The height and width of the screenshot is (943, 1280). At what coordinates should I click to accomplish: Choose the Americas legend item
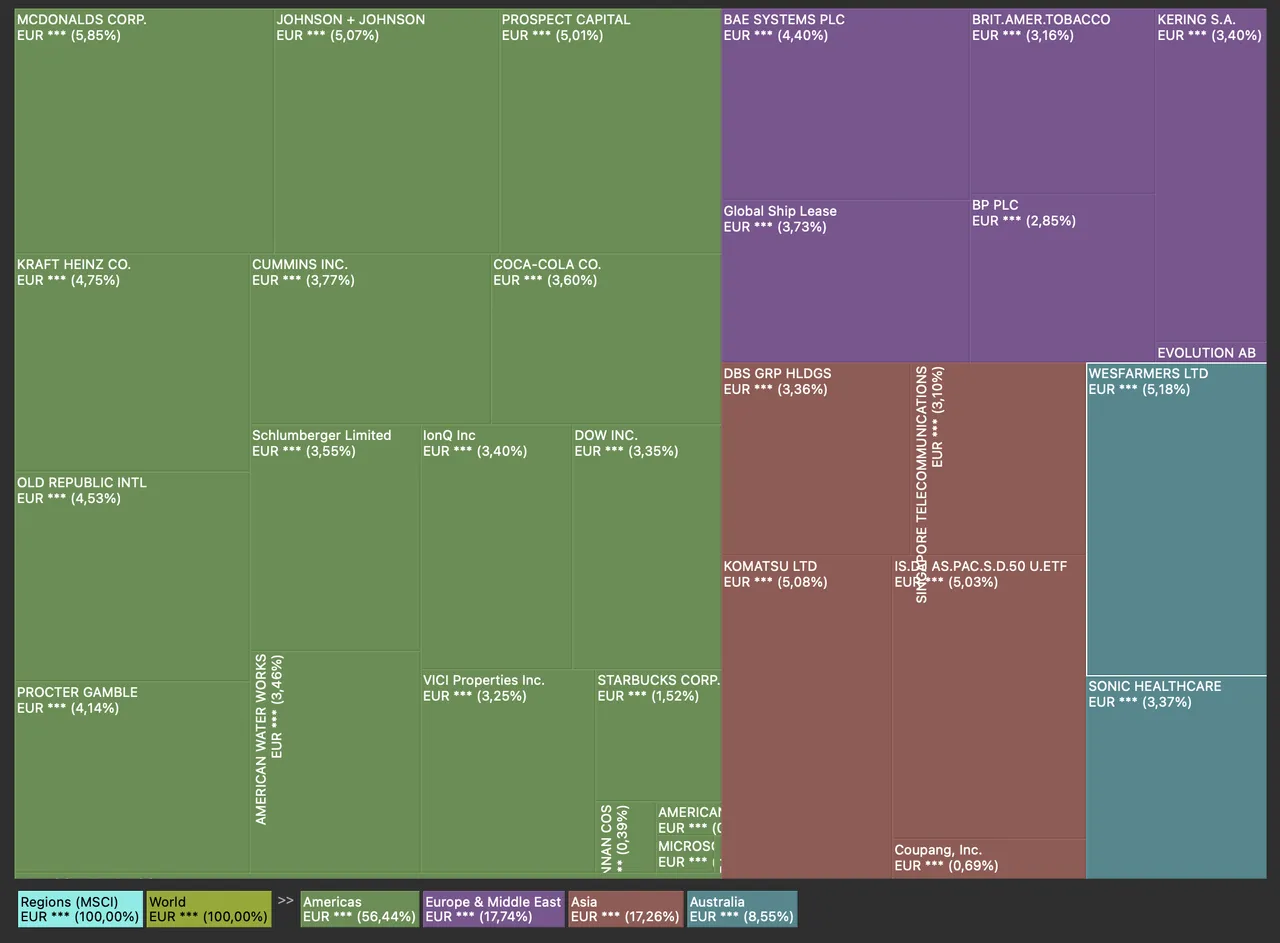360,909
